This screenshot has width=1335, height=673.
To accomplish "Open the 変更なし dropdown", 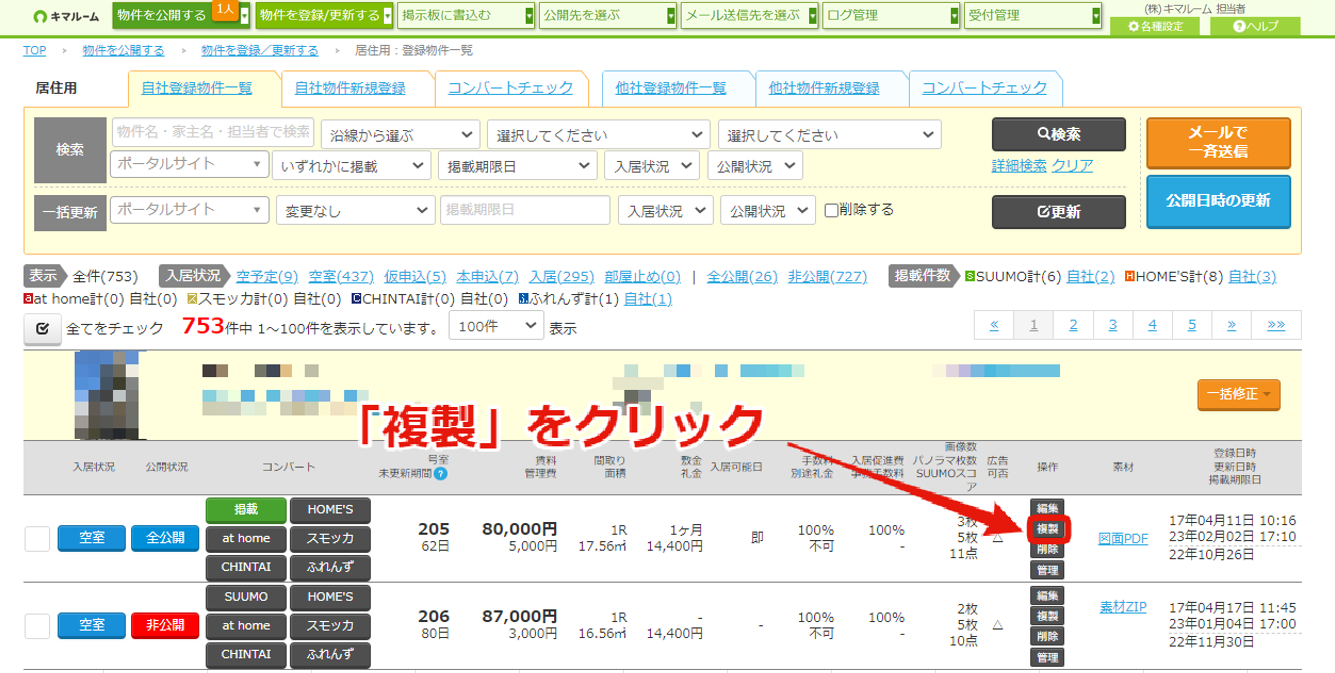I will click(355, 211).
